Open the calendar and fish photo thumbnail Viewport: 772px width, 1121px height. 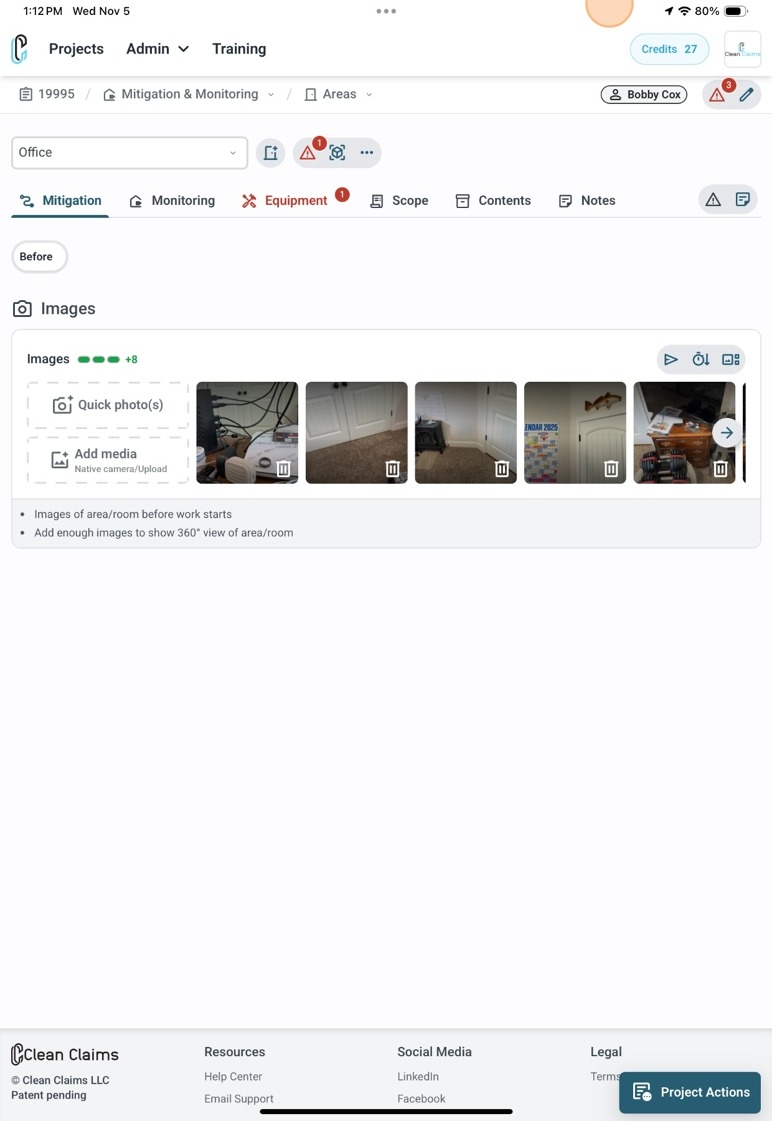[x=575, y=433]
